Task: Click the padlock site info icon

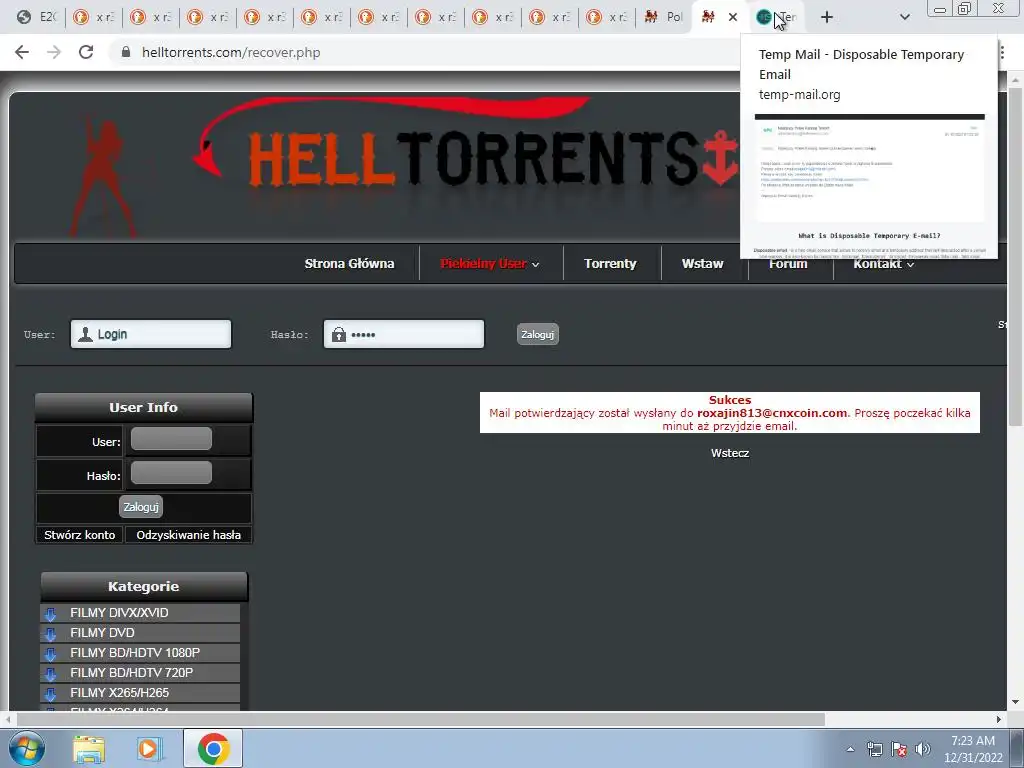Action: click(x=126, y=52)
